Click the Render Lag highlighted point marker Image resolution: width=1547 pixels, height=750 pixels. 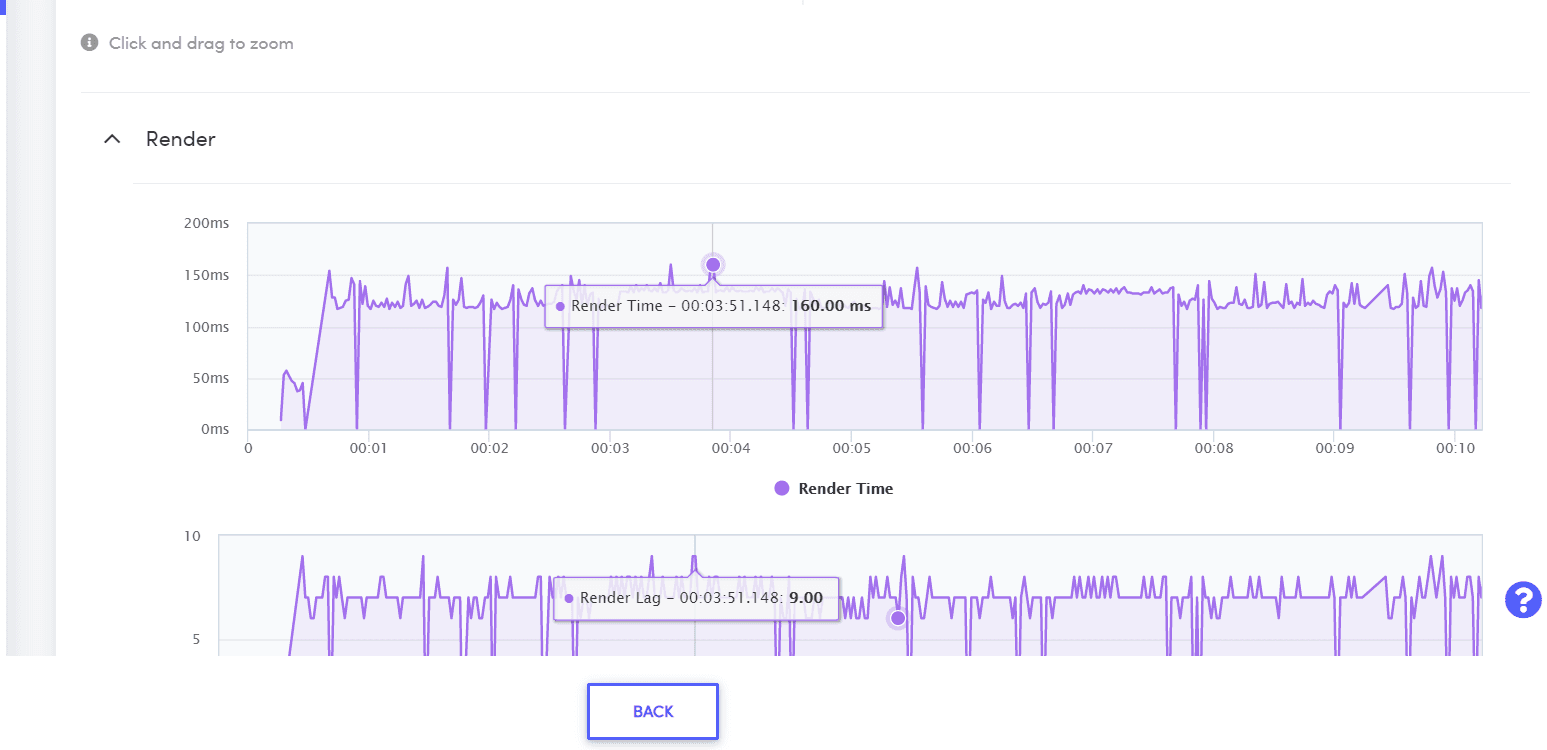point(898,618)
